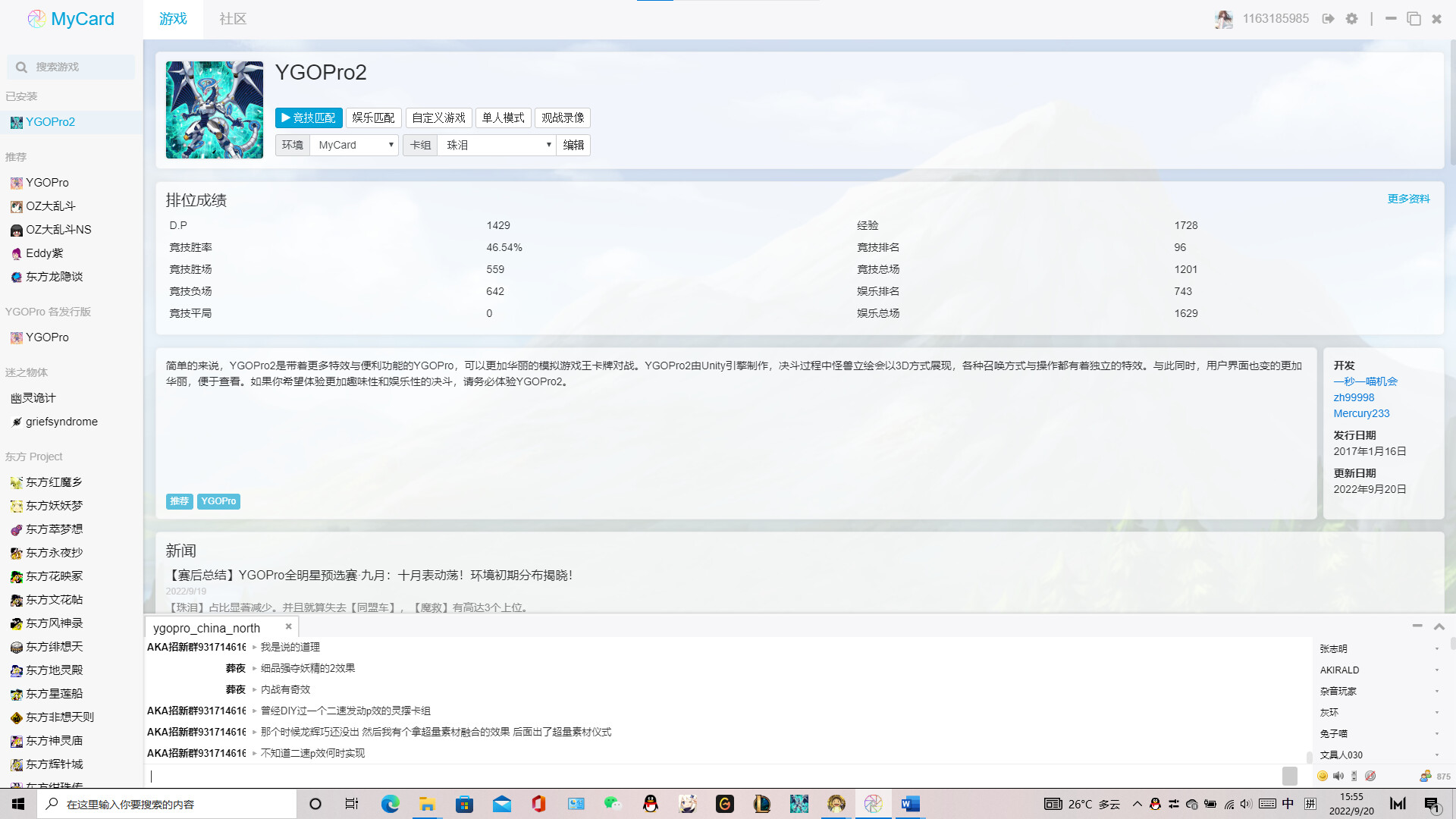Toggle the crossed-out notification icon in chat
Image resolution: width=1456 pixels, height=819 pixels.
(1370, 776)
